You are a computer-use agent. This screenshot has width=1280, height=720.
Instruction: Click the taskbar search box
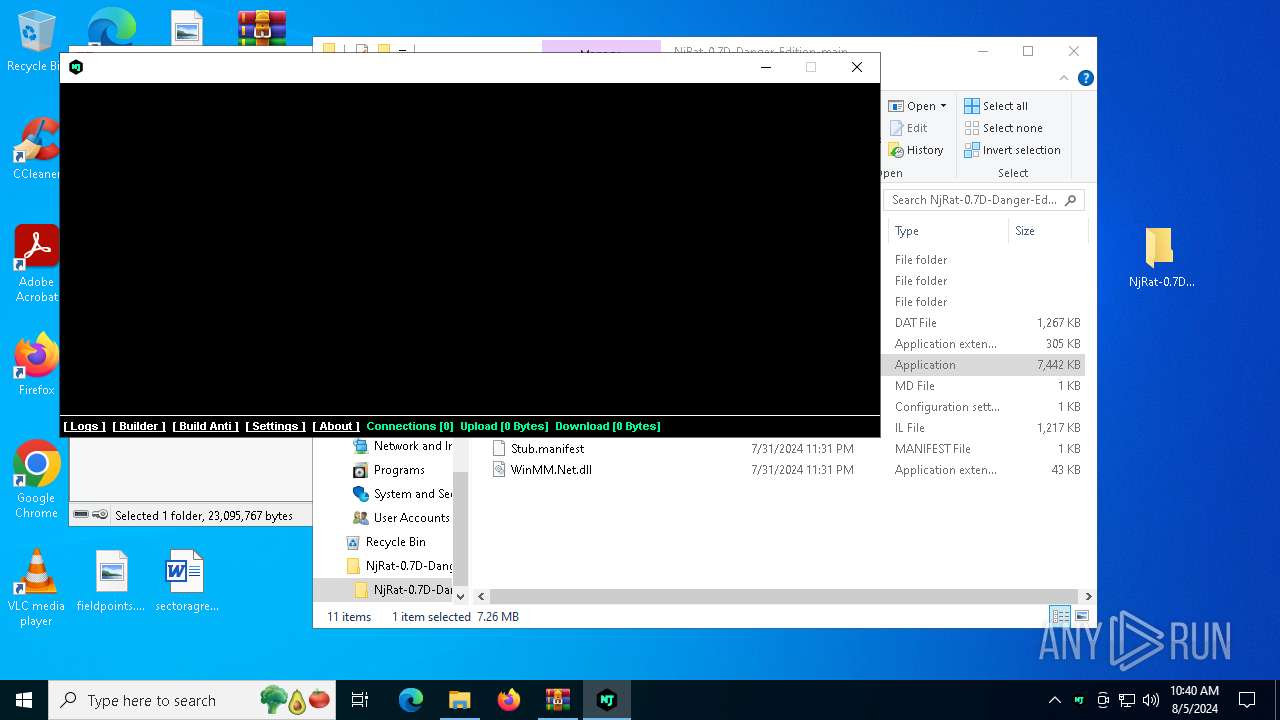coord(192,700)
